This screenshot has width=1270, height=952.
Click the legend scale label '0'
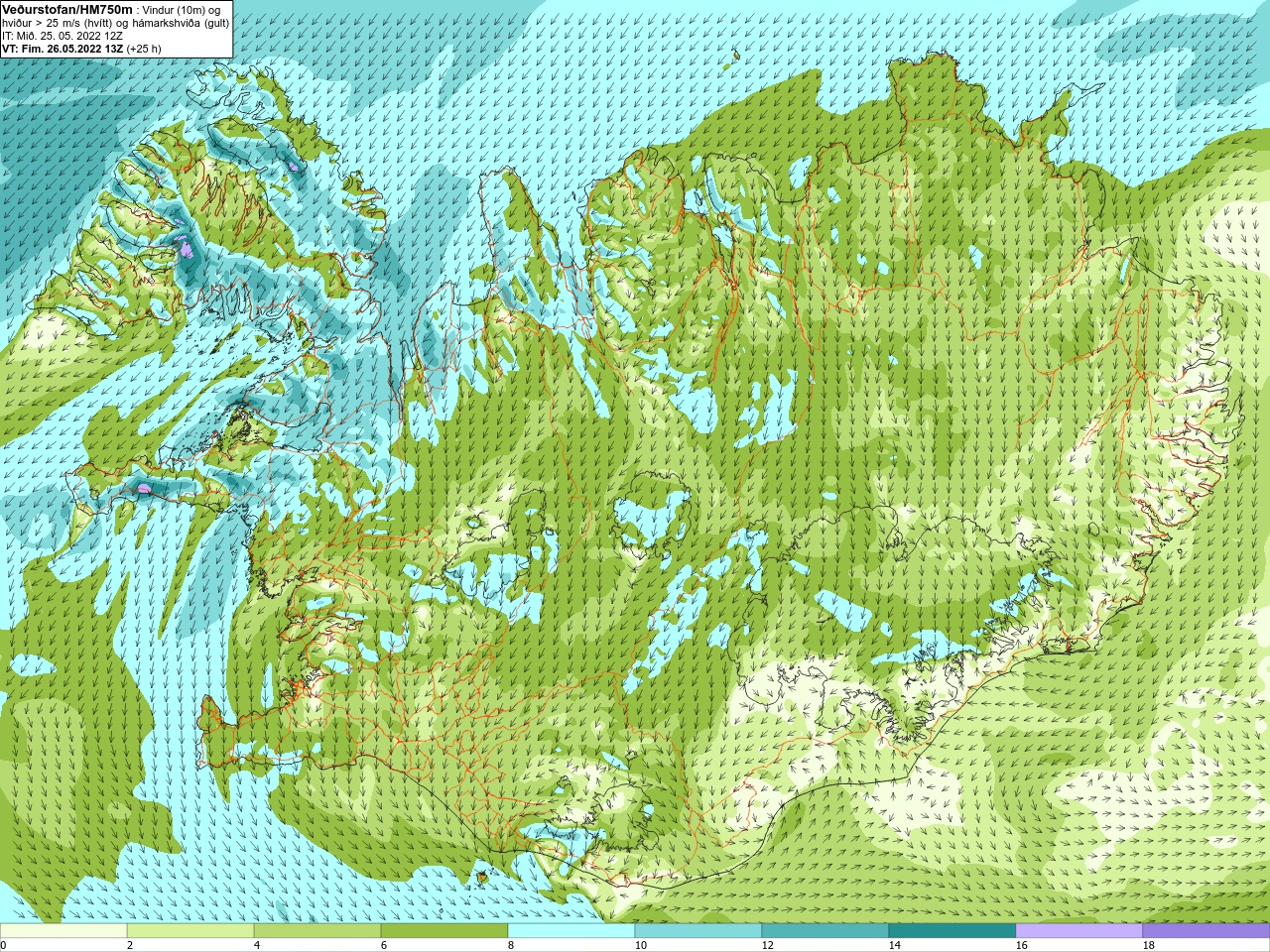pyautogui.click(x=3, y=945)
